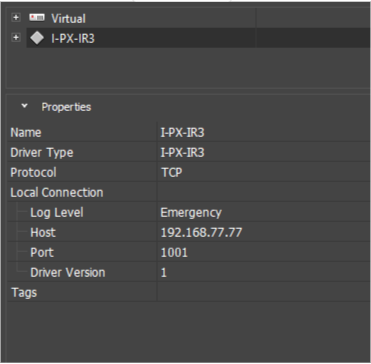Click the Port property label
Screen dimensions: 371x364
tap(42, 253)
